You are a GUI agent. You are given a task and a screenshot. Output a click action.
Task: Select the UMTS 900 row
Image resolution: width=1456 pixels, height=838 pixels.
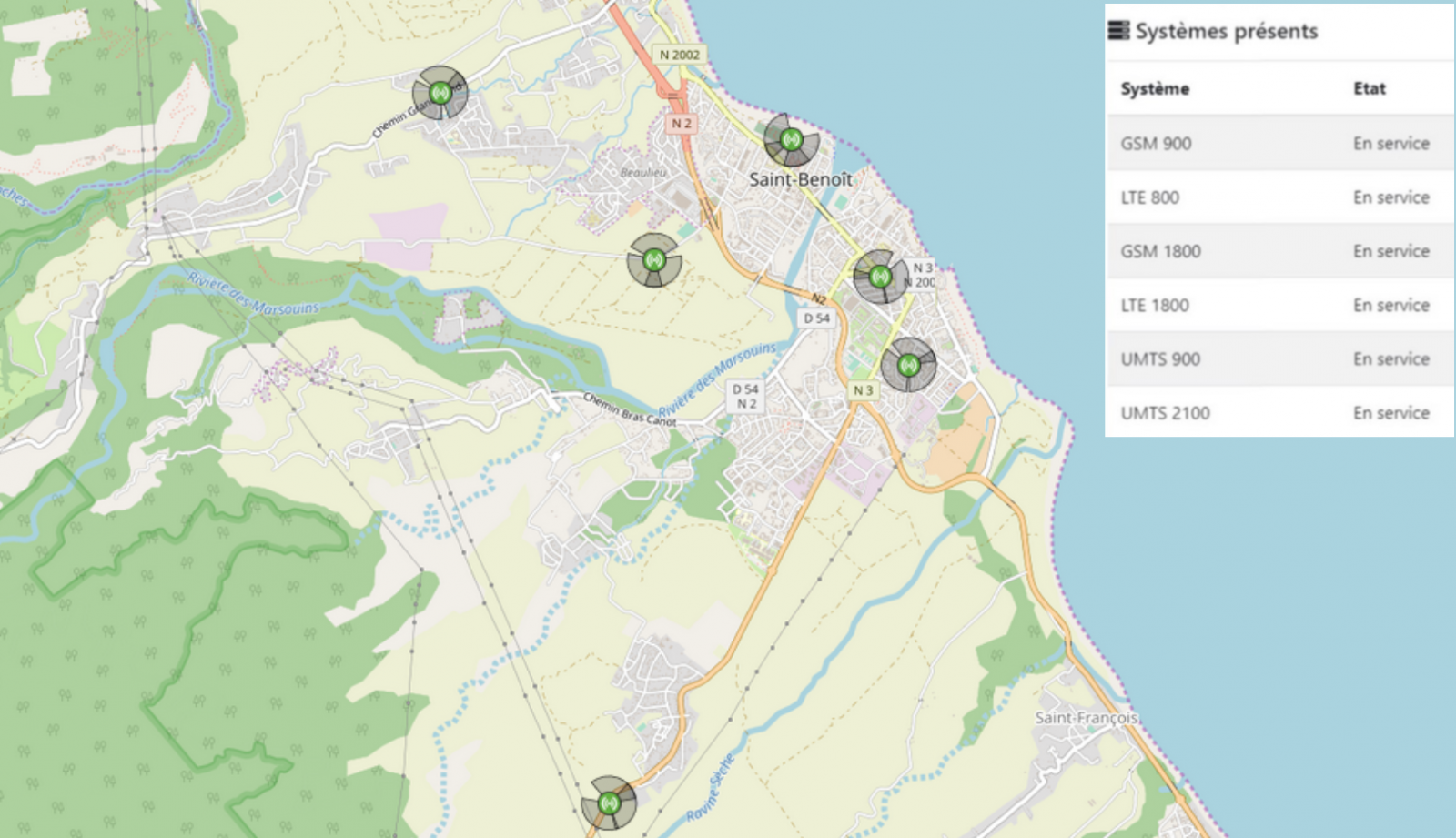click(1279, 358)
